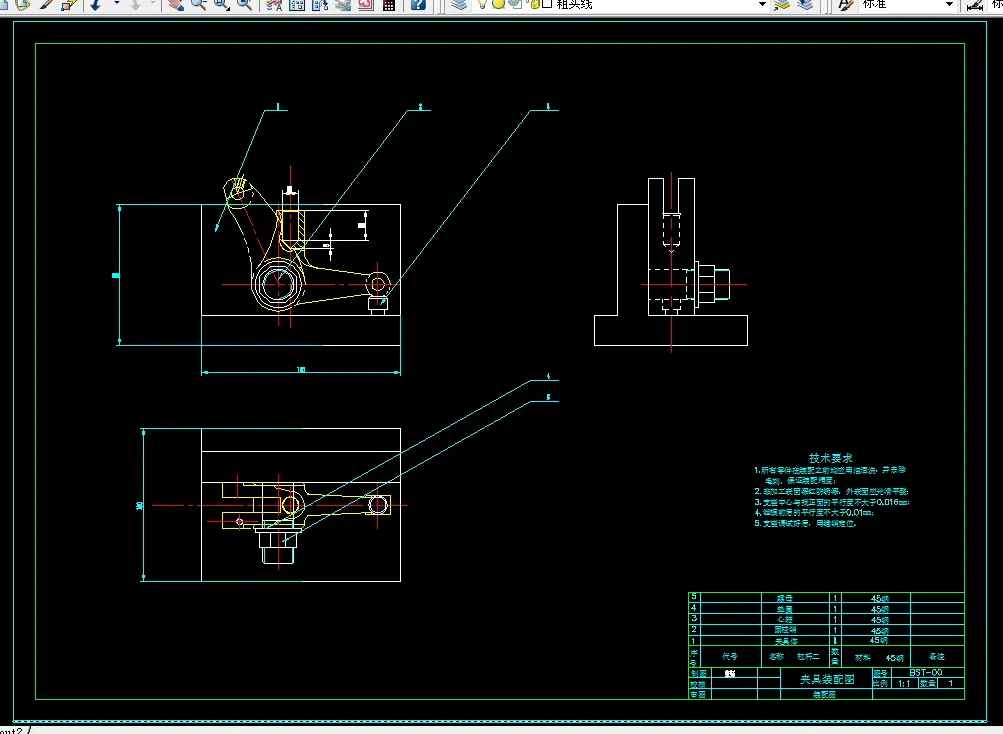Open the DesignCenter icon
Viewport: 1003px width, 734px height.
[x=297, y=4]
